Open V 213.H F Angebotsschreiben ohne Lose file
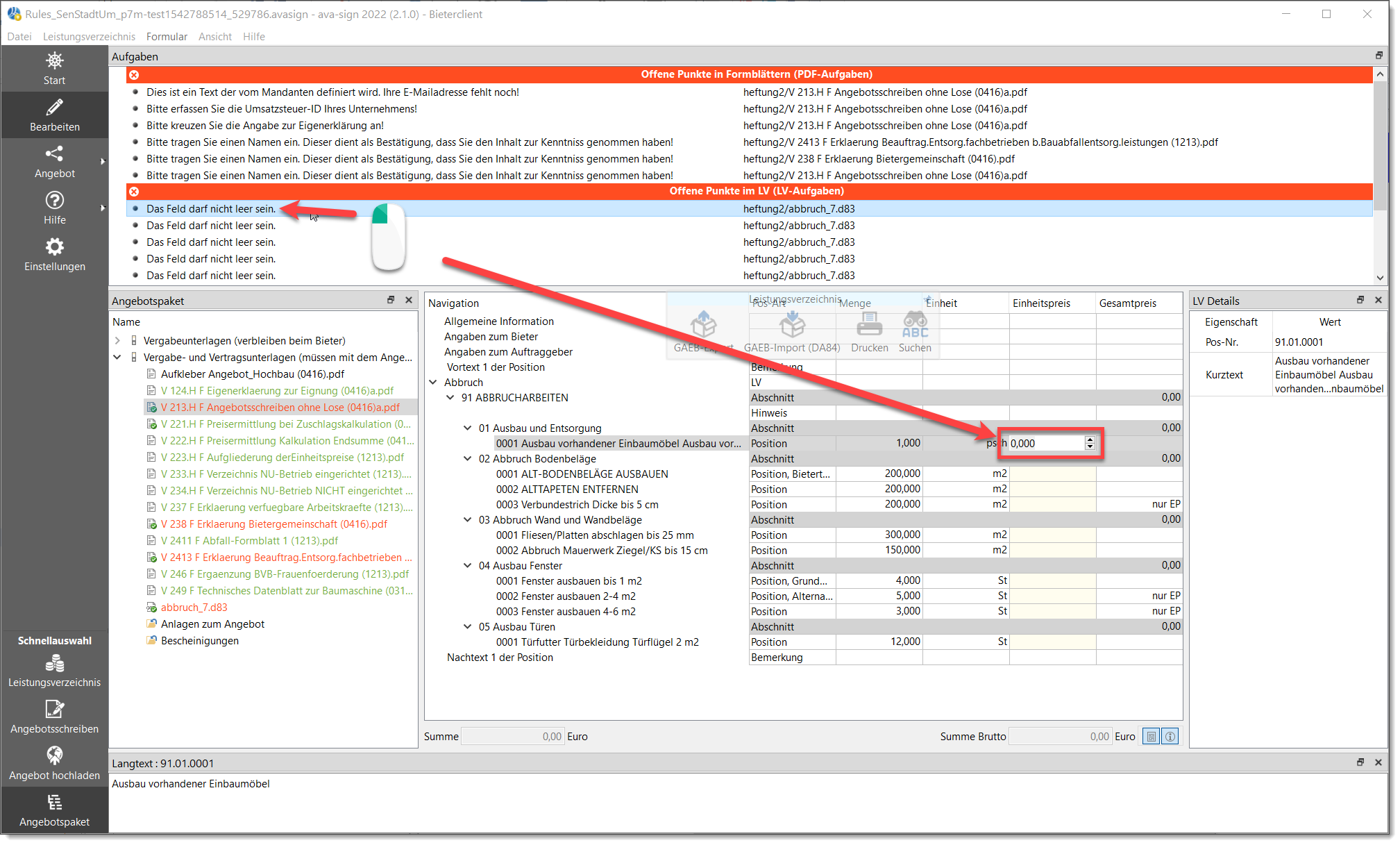The height and width of the screenshot is (845, 1400). [280, 408]
